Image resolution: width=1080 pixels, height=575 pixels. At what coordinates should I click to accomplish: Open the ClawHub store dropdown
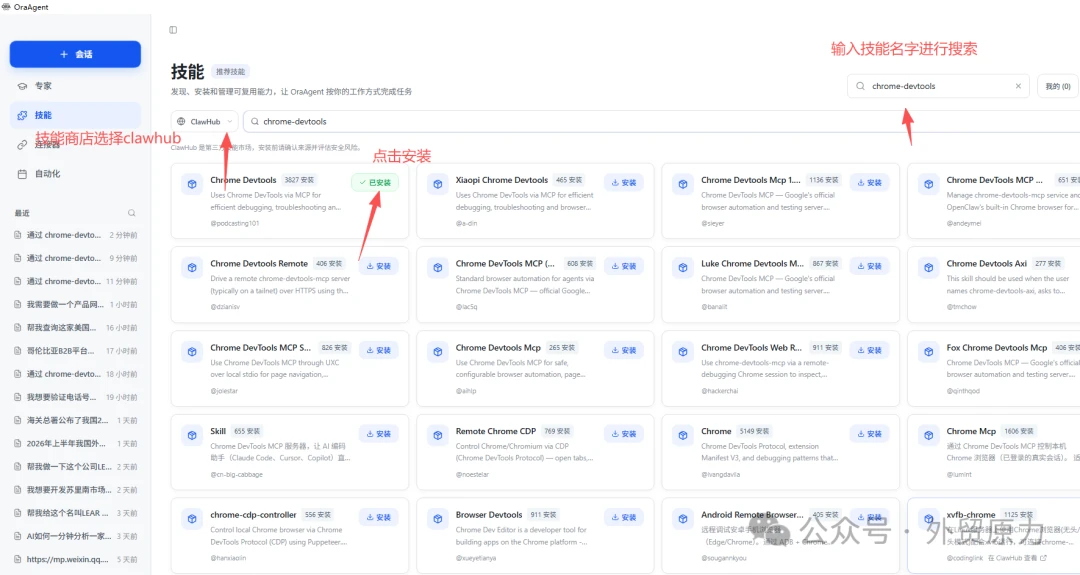(205, 121)
